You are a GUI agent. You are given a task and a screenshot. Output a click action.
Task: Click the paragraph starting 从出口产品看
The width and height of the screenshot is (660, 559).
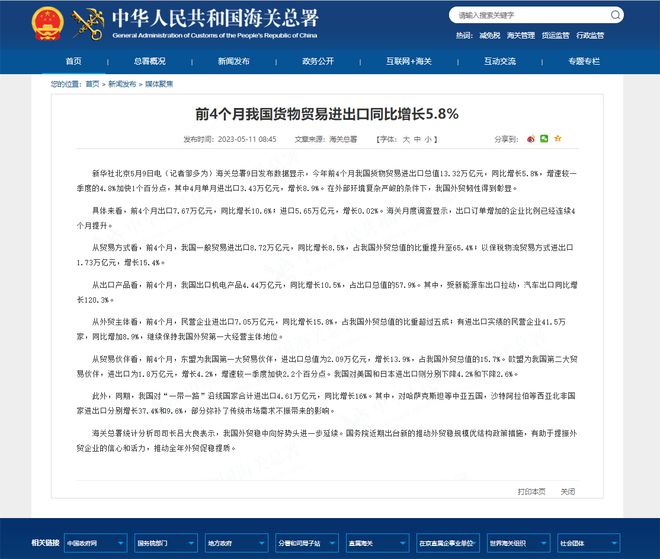click(327, 293)
